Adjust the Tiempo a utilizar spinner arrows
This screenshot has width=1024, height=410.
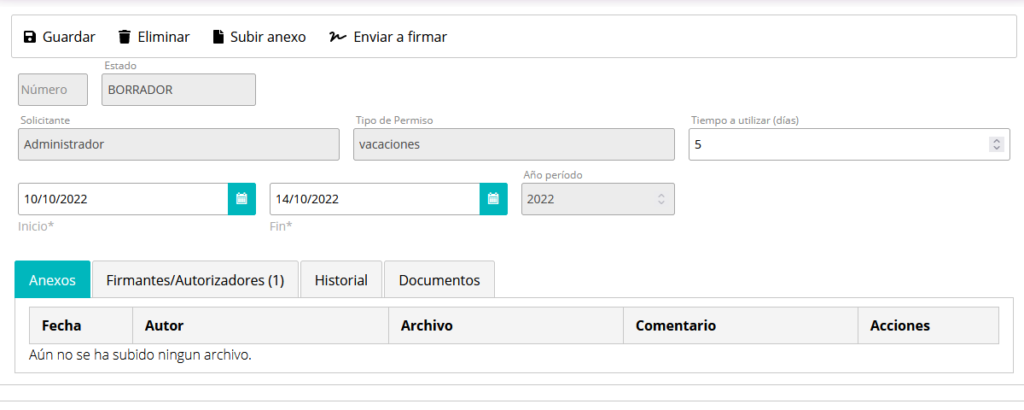coord(997,144)
